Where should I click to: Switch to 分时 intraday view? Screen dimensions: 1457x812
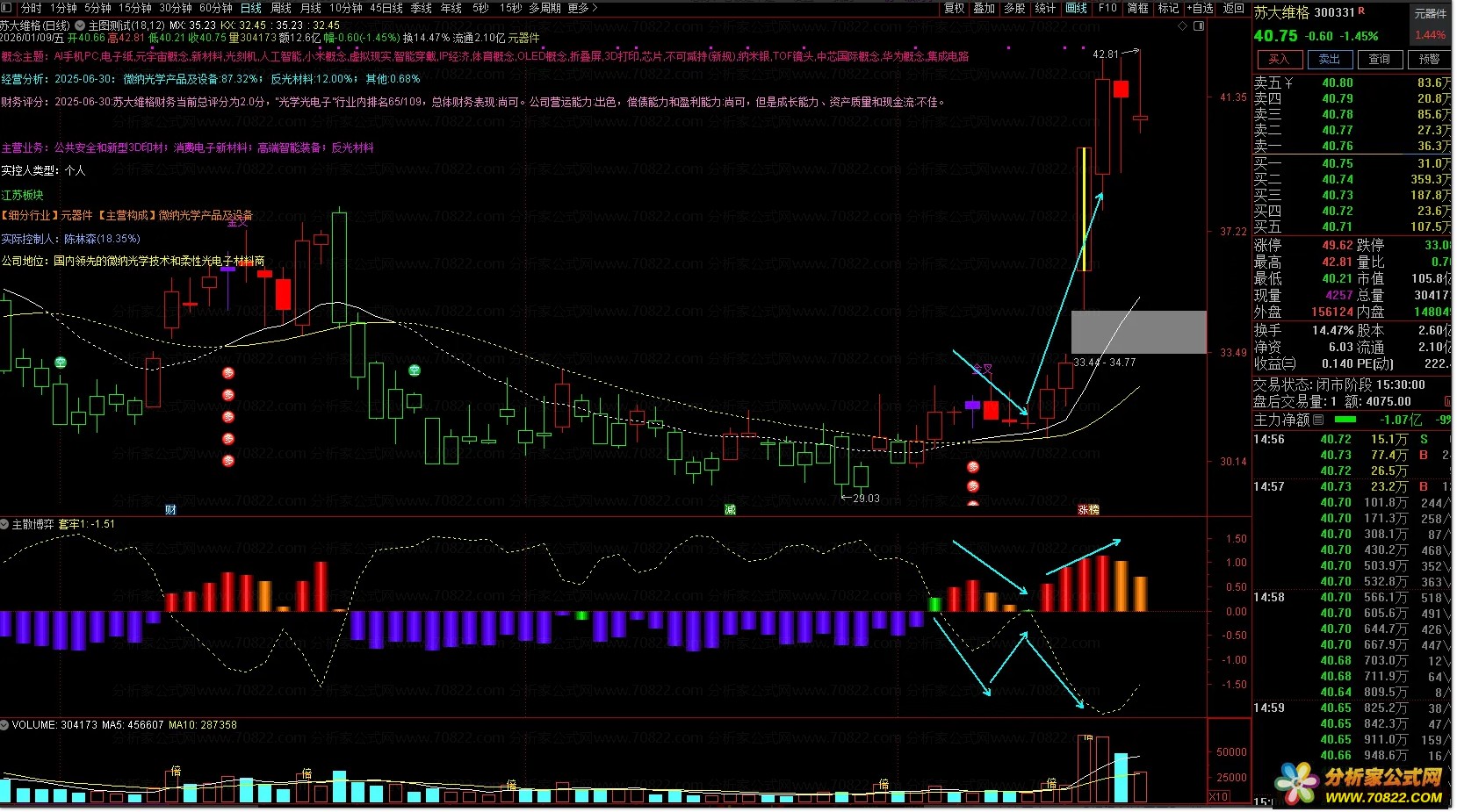pyautogui.click(x=32, y=8)
